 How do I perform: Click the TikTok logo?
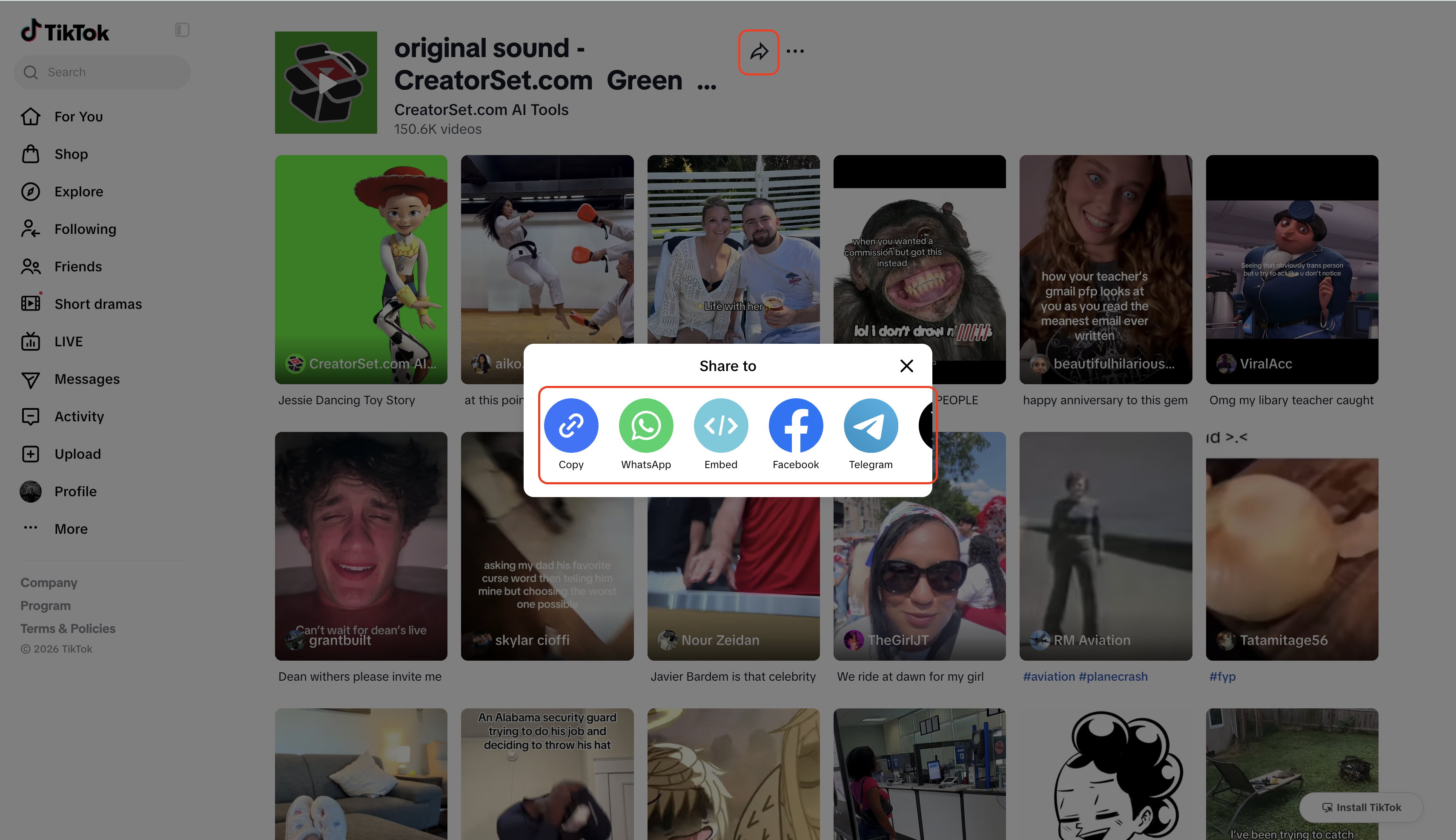point(65,31)
